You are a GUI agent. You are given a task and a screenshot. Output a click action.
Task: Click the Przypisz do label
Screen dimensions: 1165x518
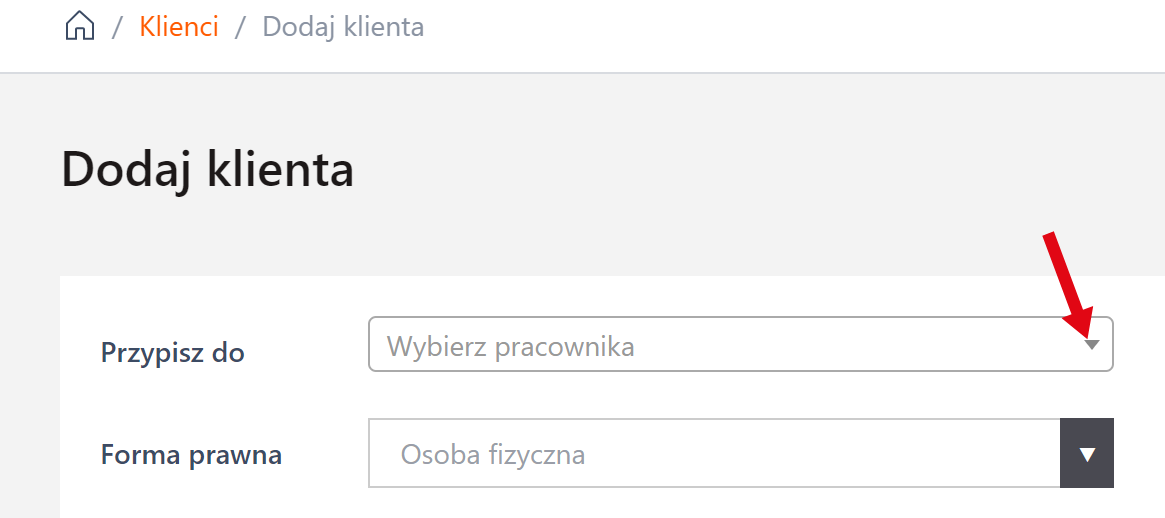173,352
